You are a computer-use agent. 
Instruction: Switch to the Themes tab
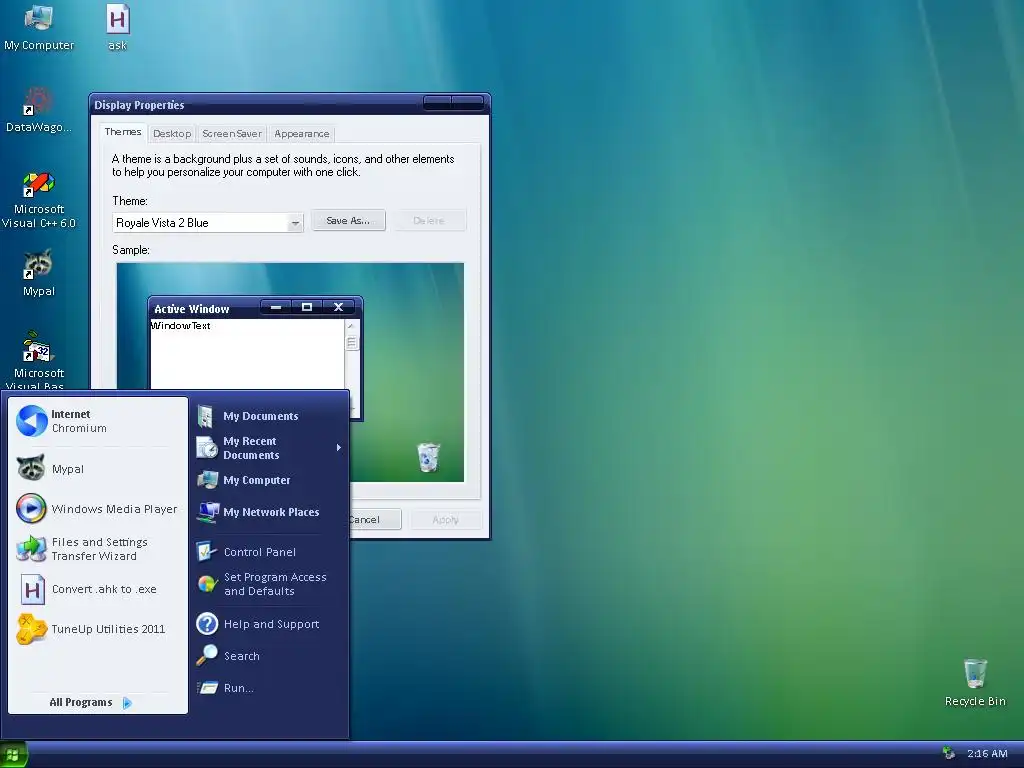(123, 132)
